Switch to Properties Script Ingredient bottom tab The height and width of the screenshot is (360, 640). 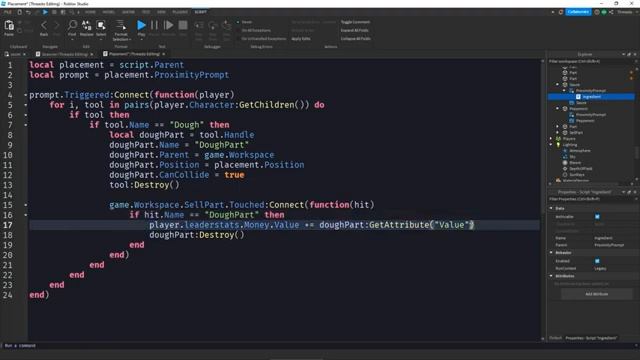coord(591,338)
